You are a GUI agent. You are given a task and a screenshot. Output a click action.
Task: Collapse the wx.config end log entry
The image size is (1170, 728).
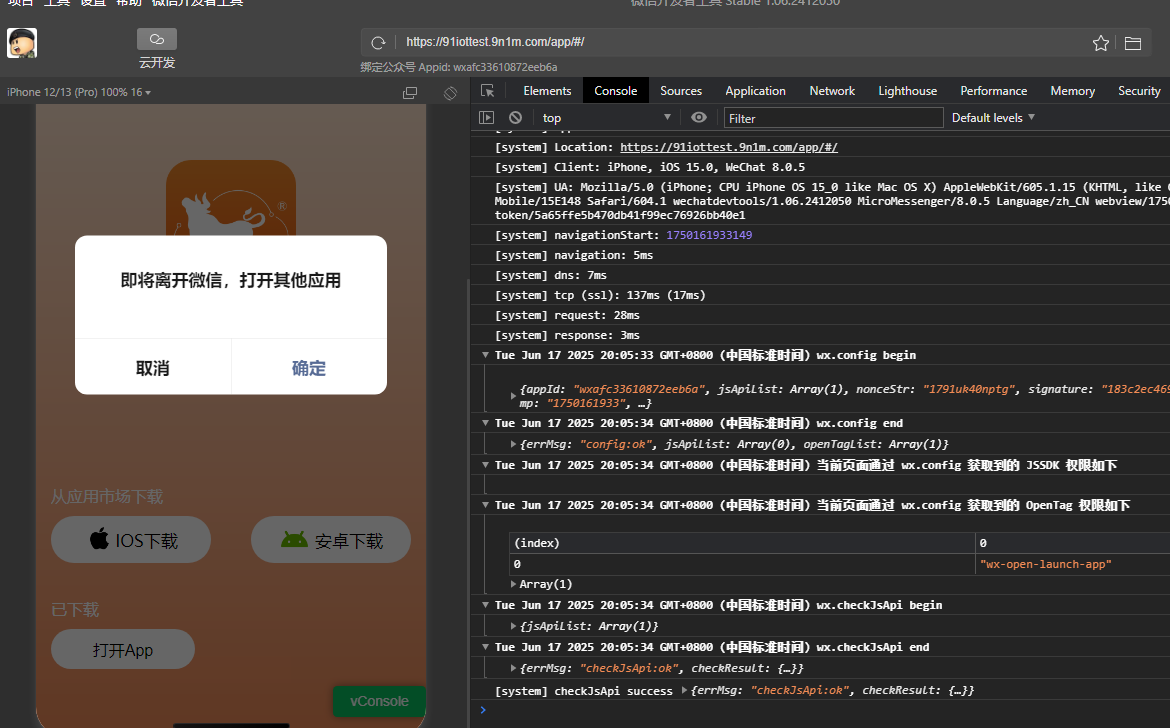[x=485, y=423]
